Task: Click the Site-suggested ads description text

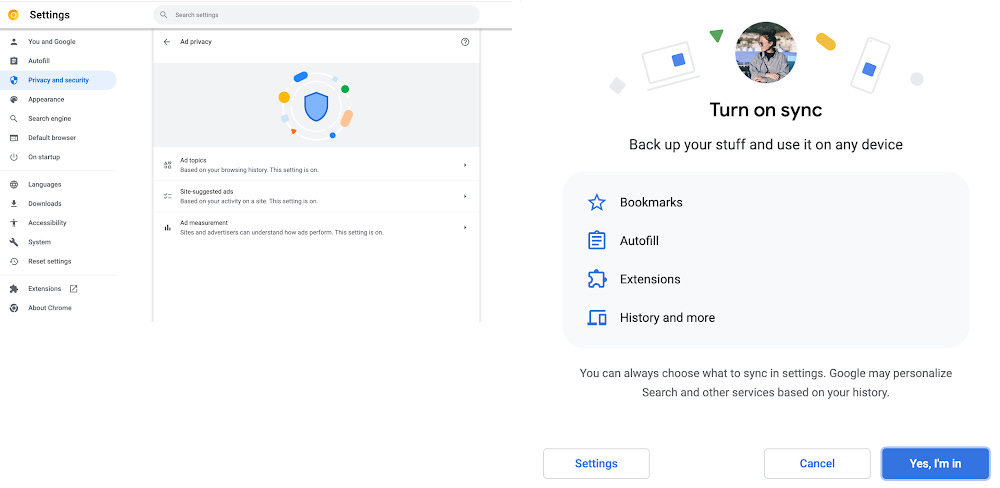Action: (x=249, y=201)
